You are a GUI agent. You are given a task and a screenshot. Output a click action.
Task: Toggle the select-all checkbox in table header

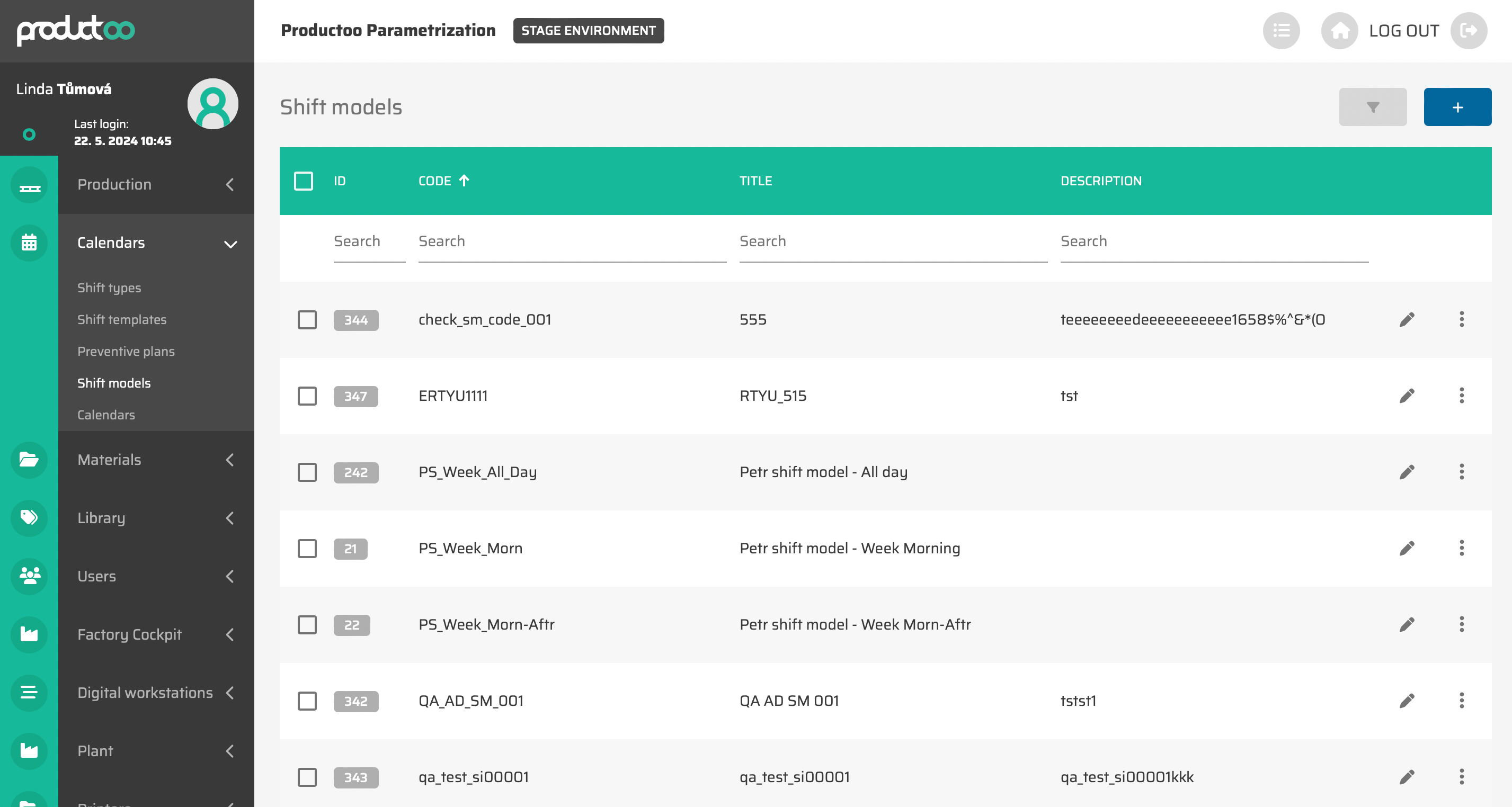pos(304,181)
